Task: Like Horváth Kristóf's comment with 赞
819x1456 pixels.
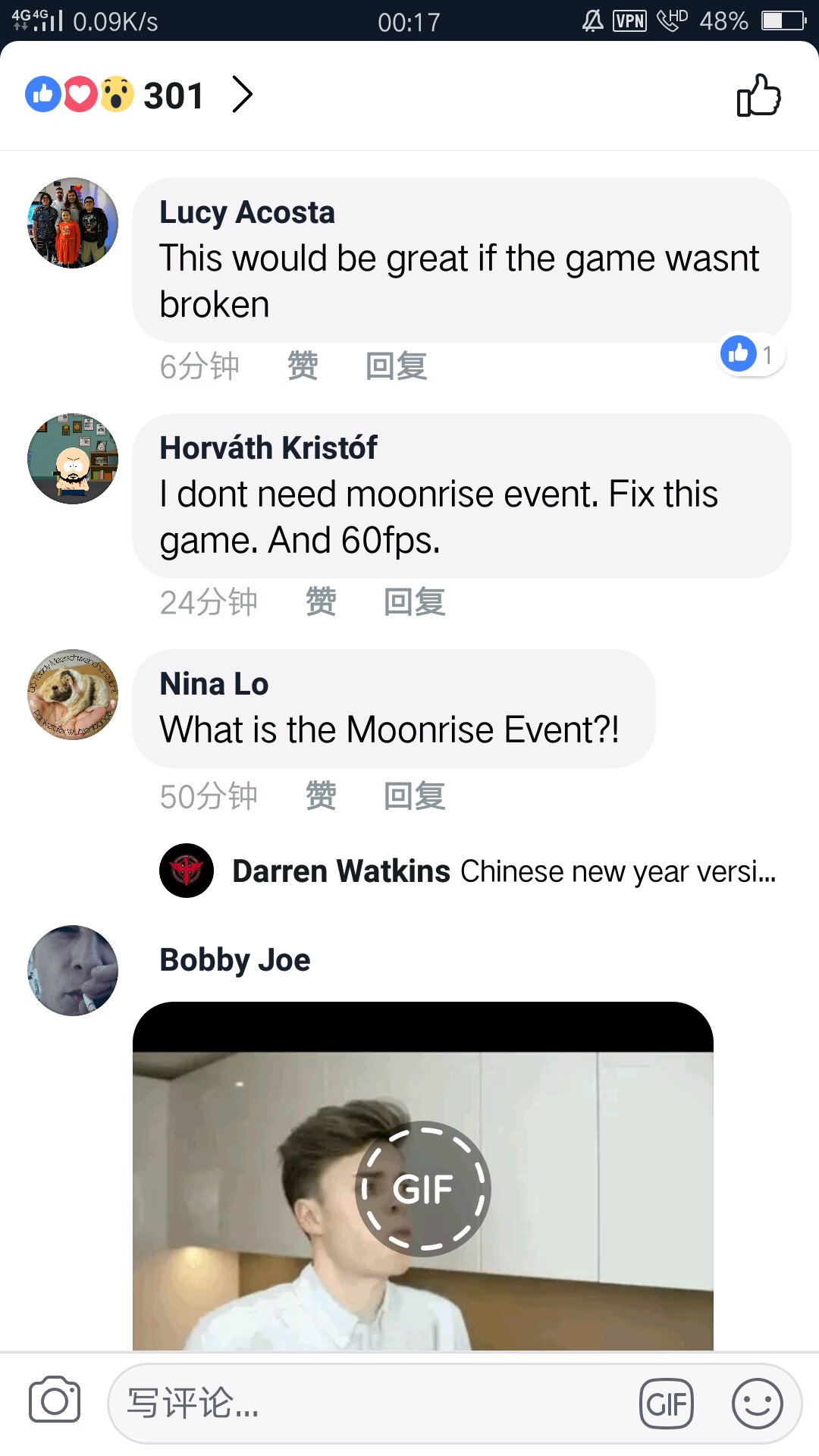Action: tap(321, 602)
